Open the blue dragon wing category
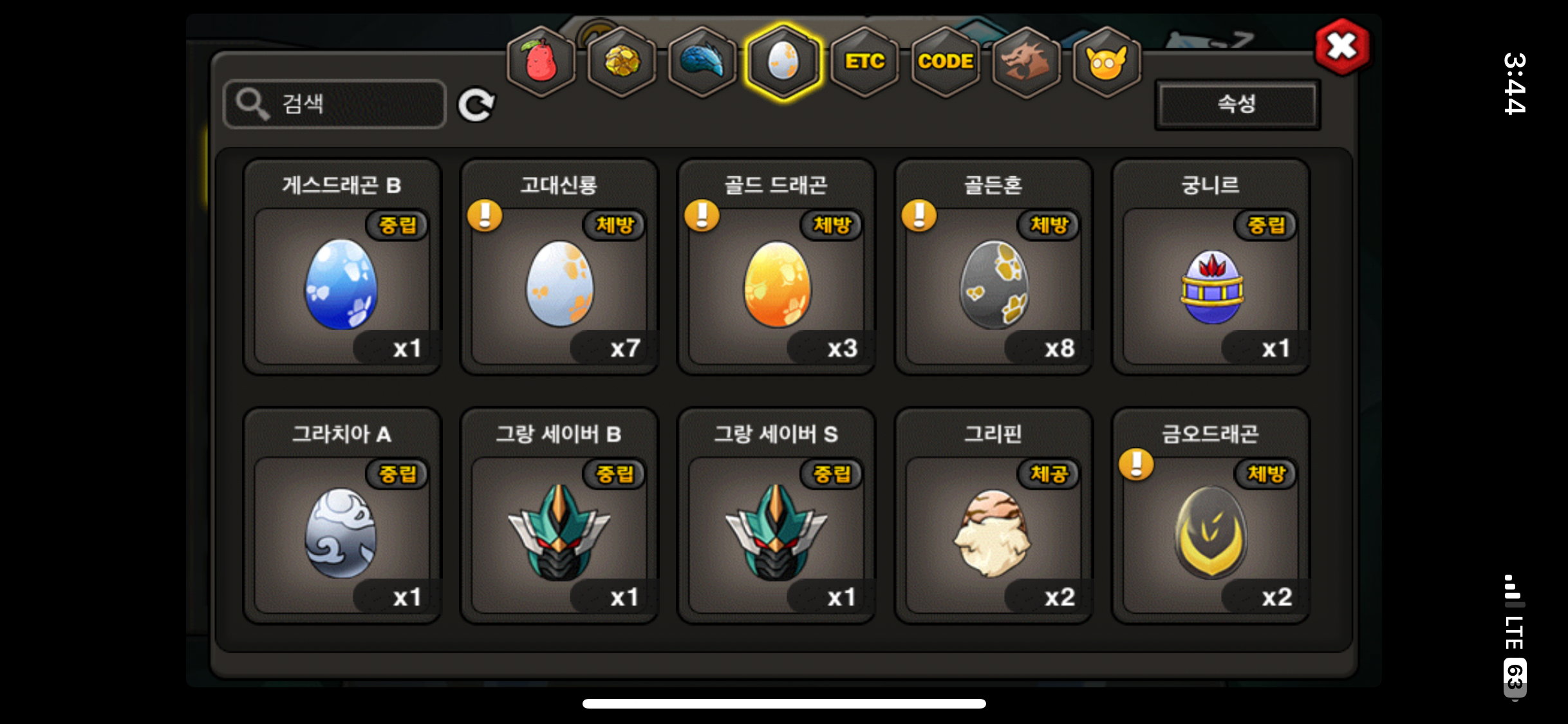 tap(702, 62)
